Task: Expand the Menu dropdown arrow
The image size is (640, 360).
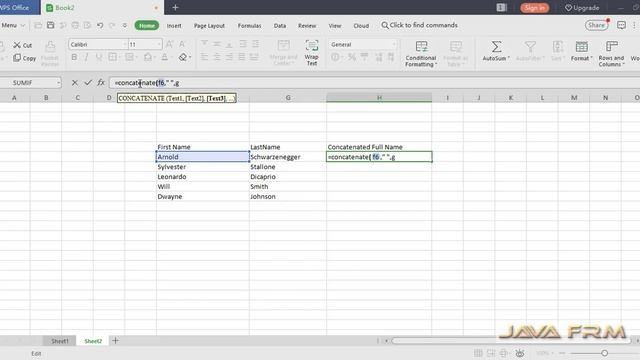Action: (23, 25)
